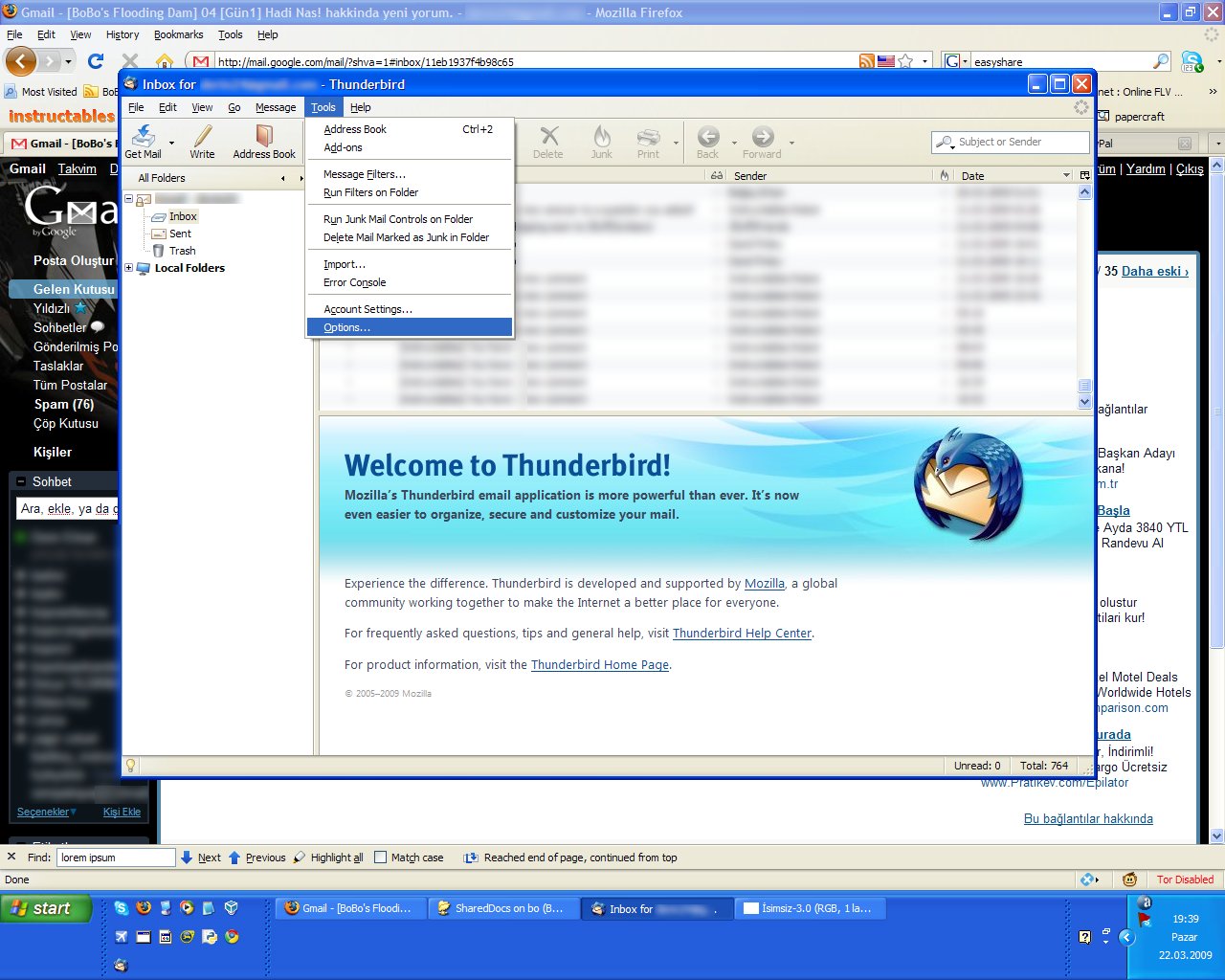
Task: Follow the Thunderbird Help Center link
Action: point(742,634)
